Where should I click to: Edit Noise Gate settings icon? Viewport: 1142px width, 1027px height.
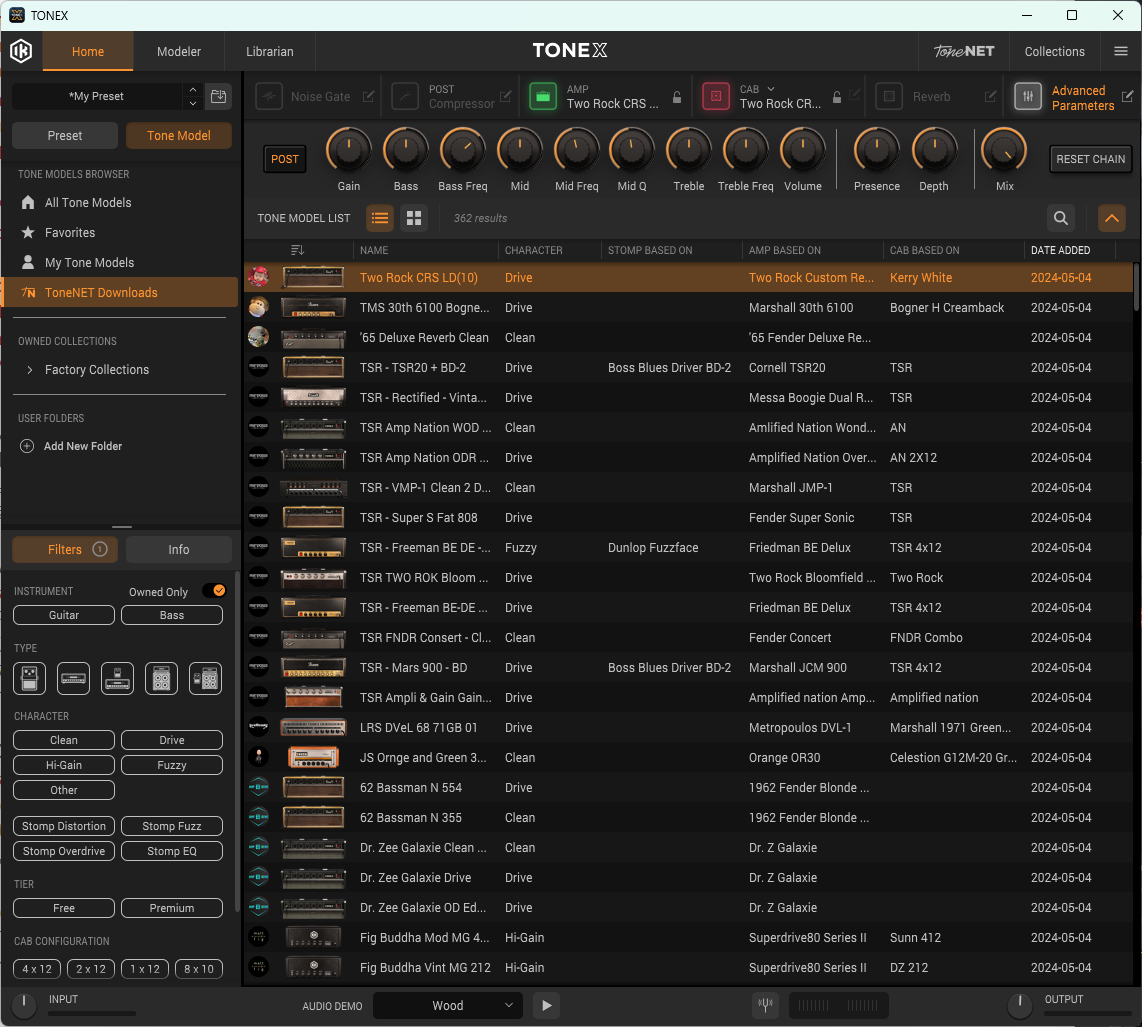369,96
